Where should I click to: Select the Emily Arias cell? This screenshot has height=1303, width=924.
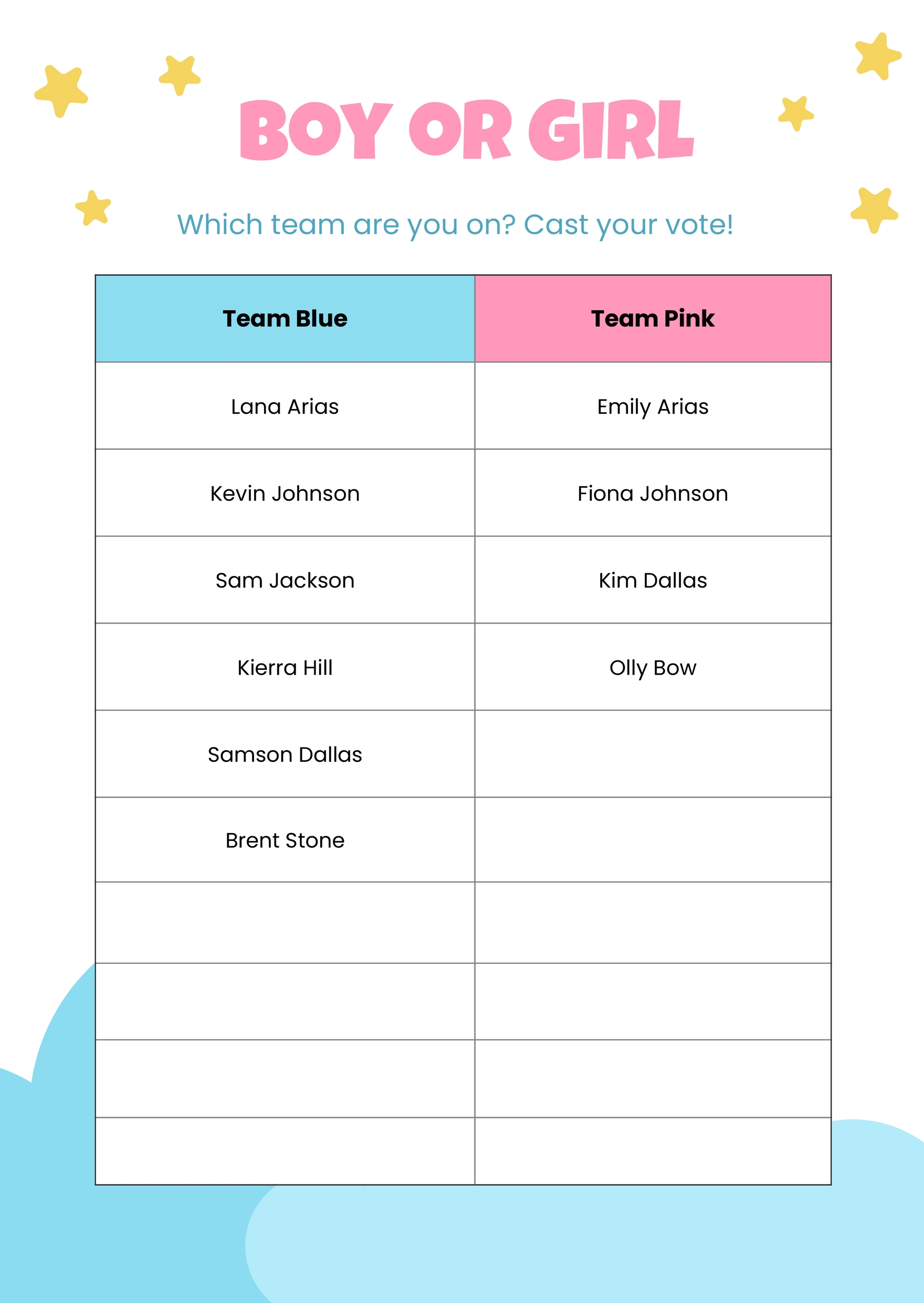coord(653,406)
